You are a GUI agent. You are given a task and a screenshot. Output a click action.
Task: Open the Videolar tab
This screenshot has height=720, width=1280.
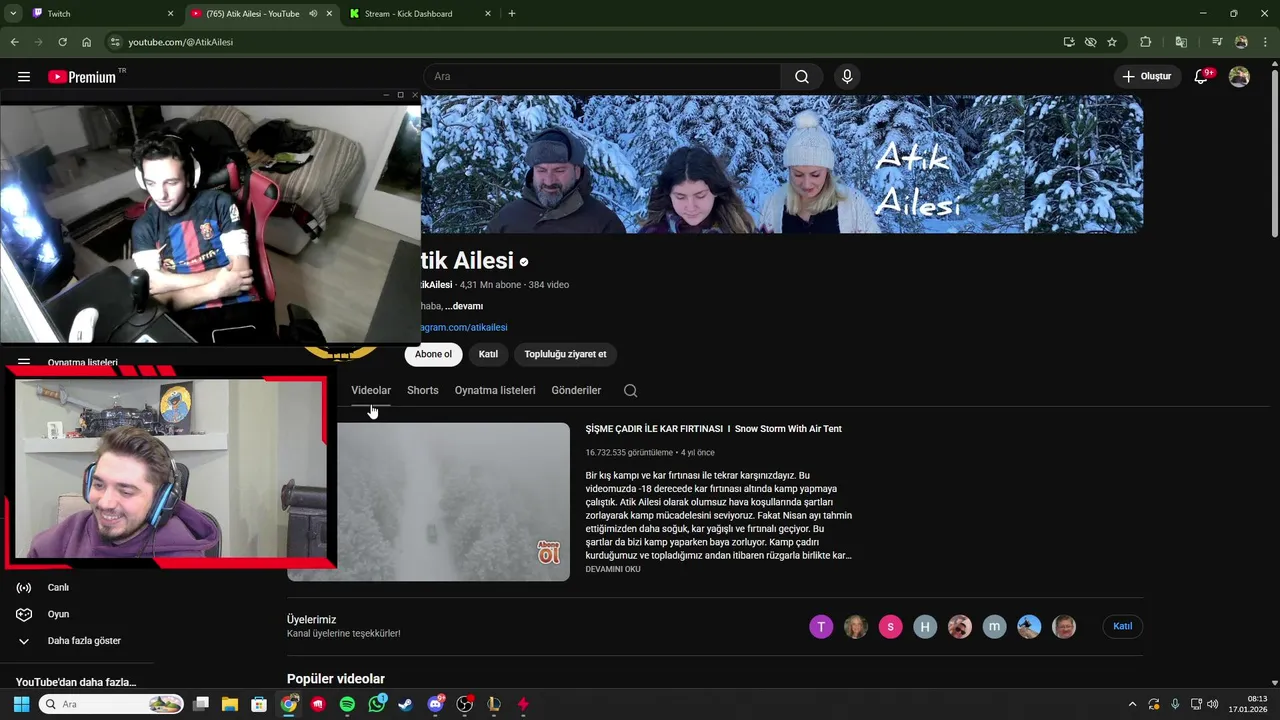pyautogui.click(x=371, y=391)
